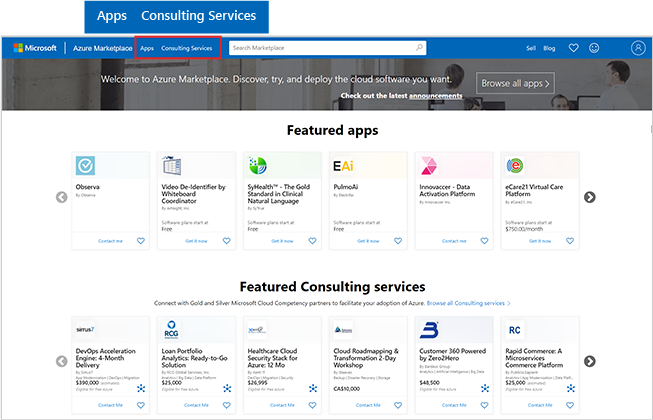Open Rapid Commerce Microservices Platform title
The height and width of the screenshot is (420, 653).
click(534, 358)
